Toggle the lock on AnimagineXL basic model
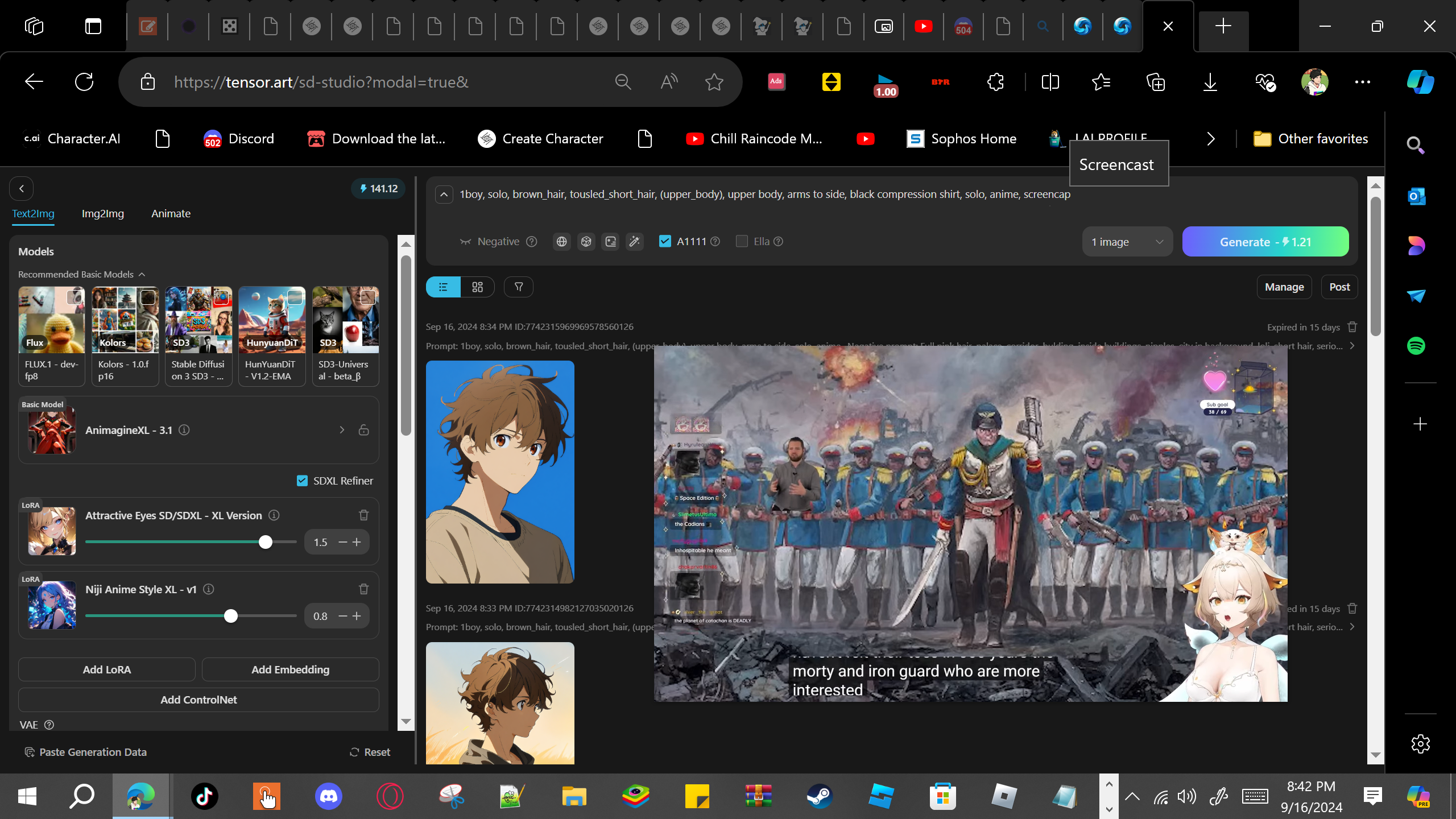 (x=364, y=430)
